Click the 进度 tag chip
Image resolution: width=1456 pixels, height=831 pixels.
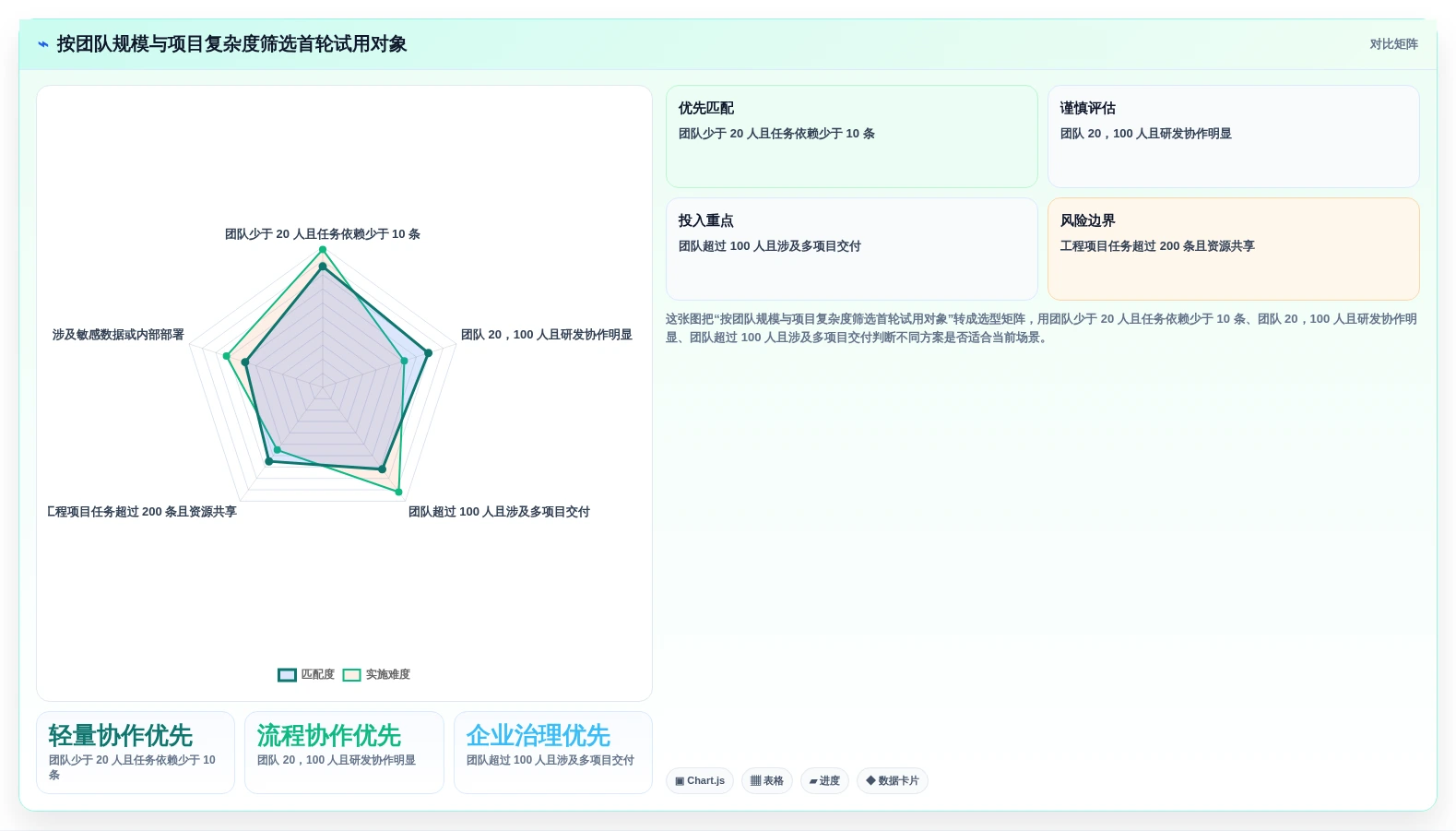(x=824, y=780)
